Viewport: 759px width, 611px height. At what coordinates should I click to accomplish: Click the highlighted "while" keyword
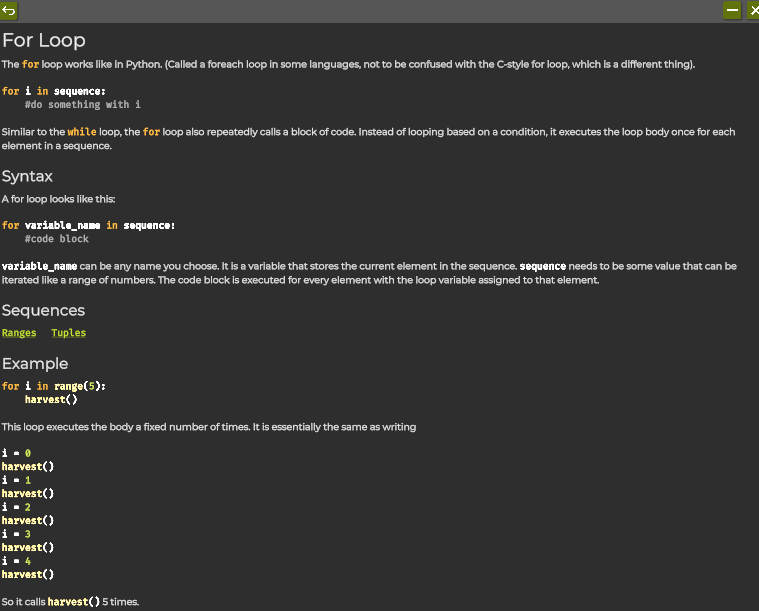(82, 132)
